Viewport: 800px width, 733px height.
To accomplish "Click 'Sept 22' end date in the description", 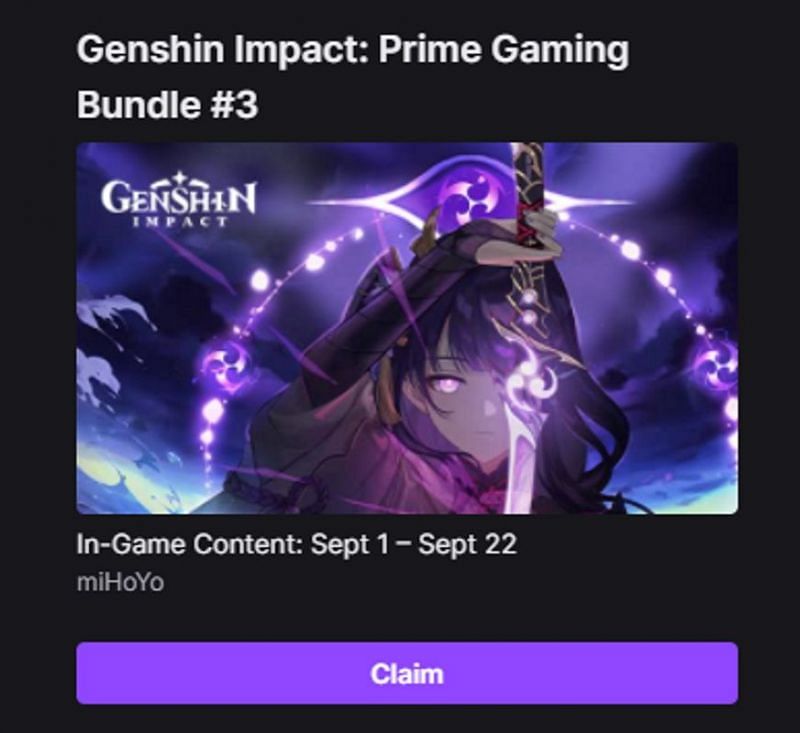I will tap(467, 544).
